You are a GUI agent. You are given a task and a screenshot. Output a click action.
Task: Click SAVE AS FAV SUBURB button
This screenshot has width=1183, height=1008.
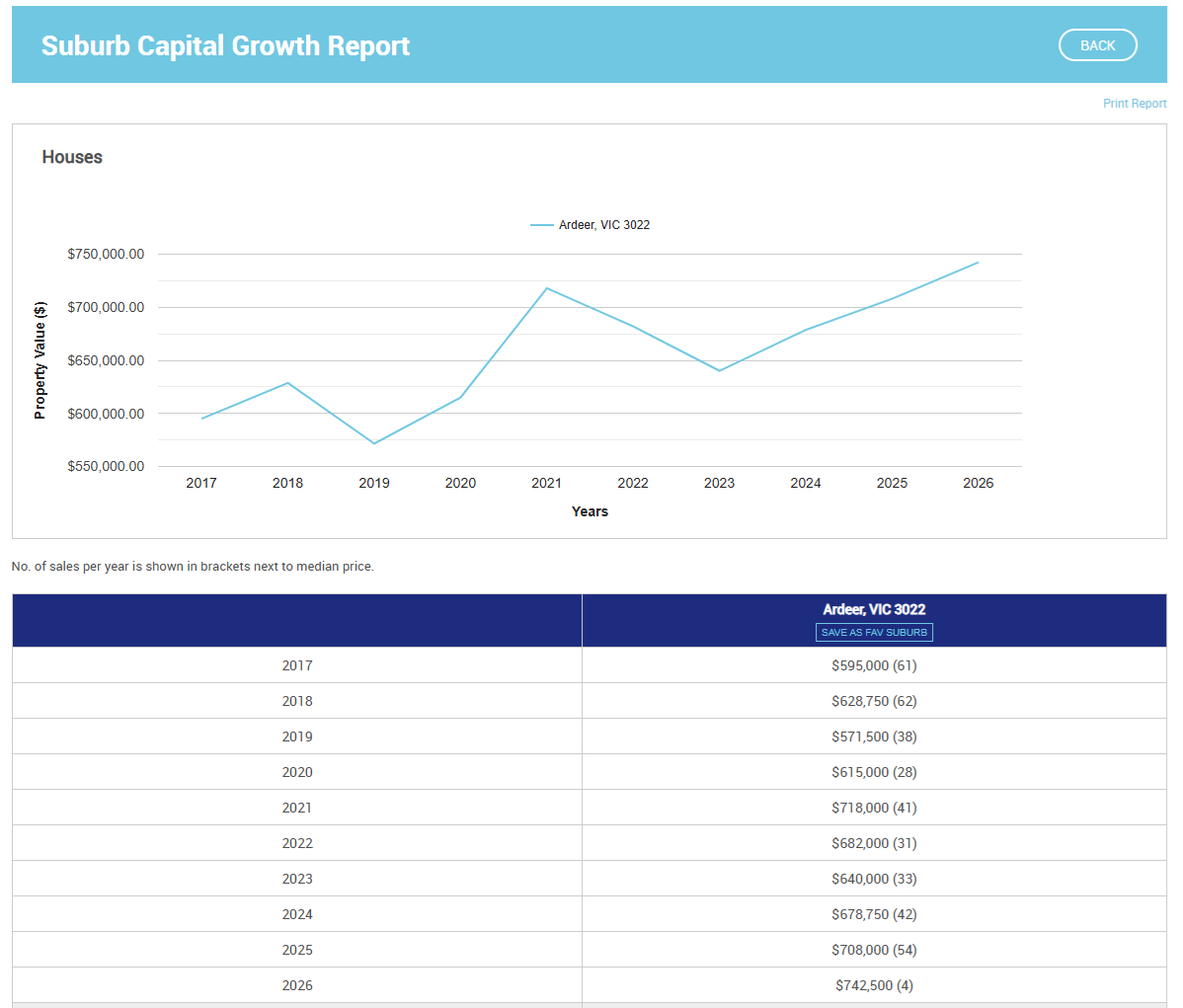[874, 633]
